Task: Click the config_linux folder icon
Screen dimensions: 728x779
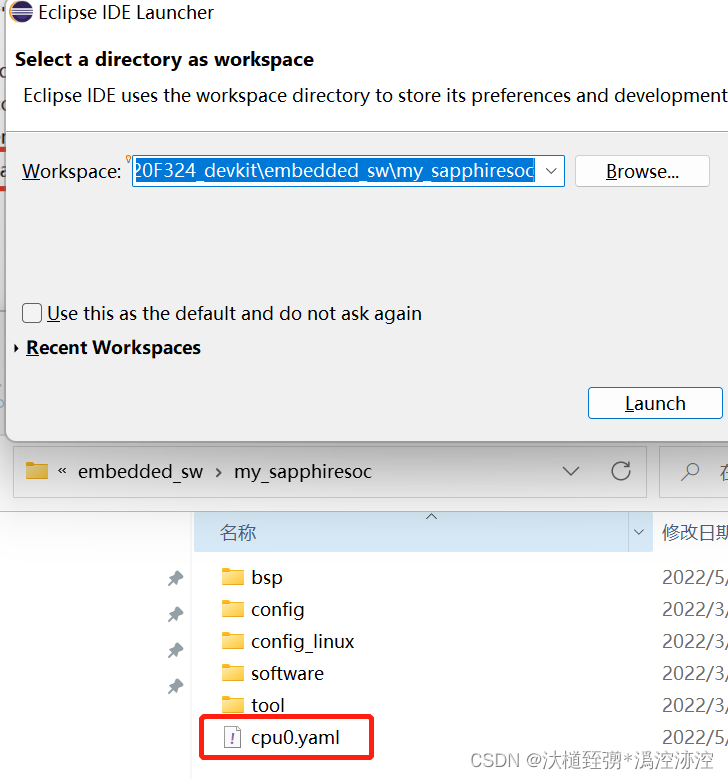Action: (x=233, y=641)
